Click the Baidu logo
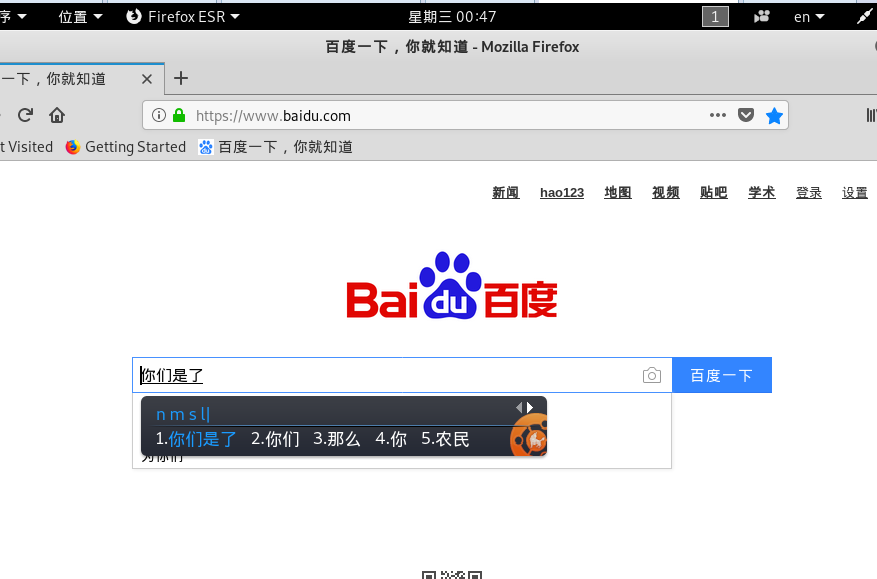The height and width of the screenshot is (579, 877). tap(452, 285)
